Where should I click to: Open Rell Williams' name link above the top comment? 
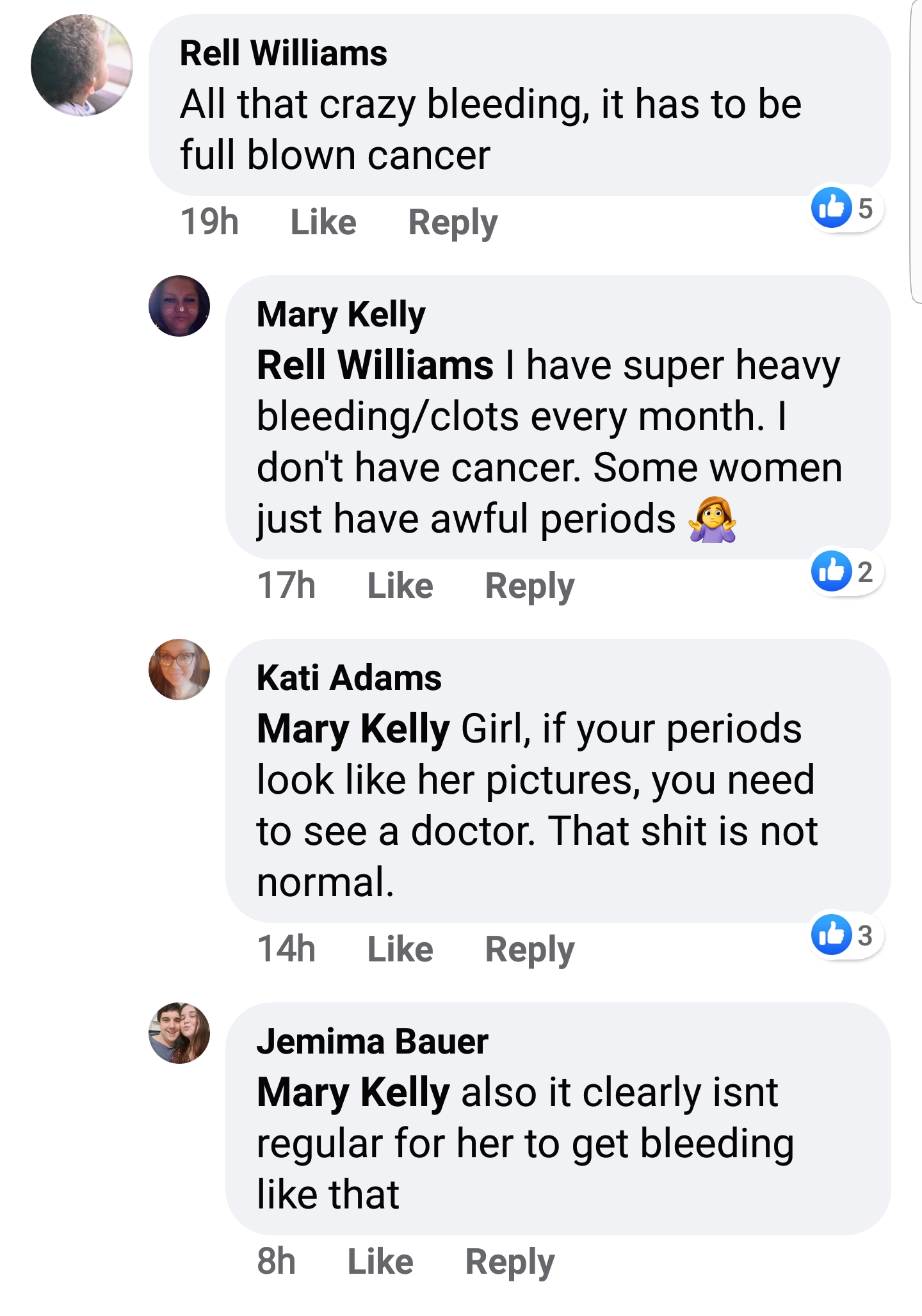point(283,52)
